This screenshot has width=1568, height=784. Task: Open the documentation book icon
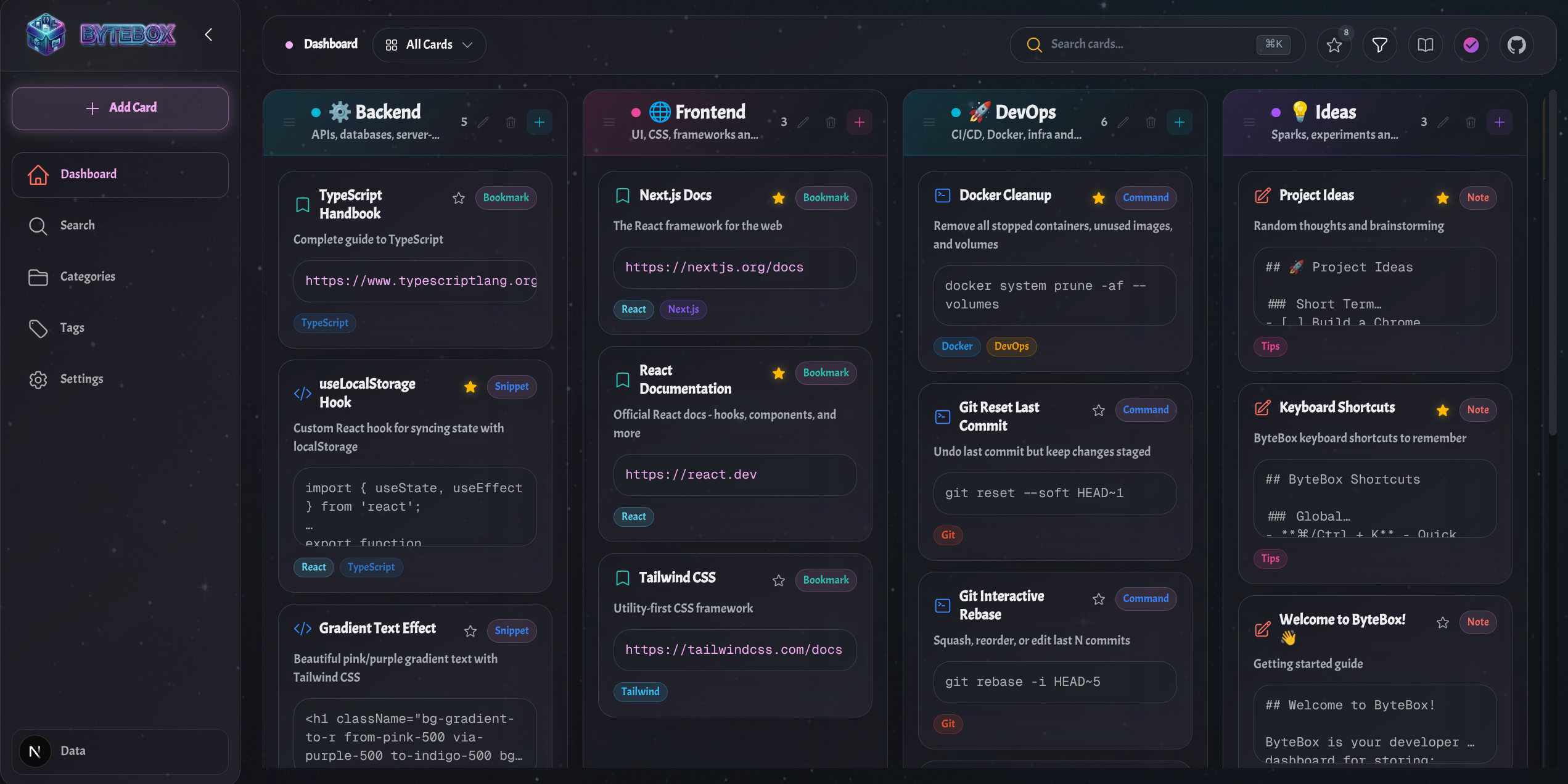(x=1426, y=44)
